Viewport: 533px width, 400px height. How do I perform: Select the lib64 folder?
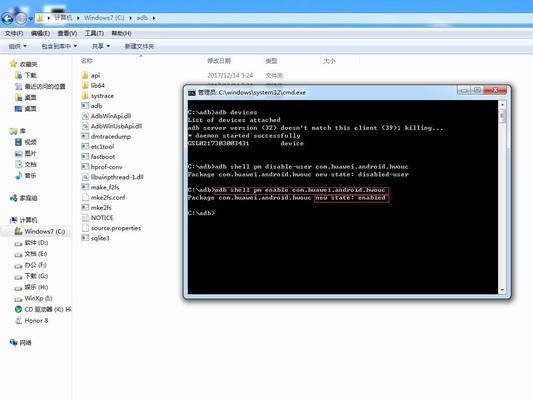(x=93, y=85)
